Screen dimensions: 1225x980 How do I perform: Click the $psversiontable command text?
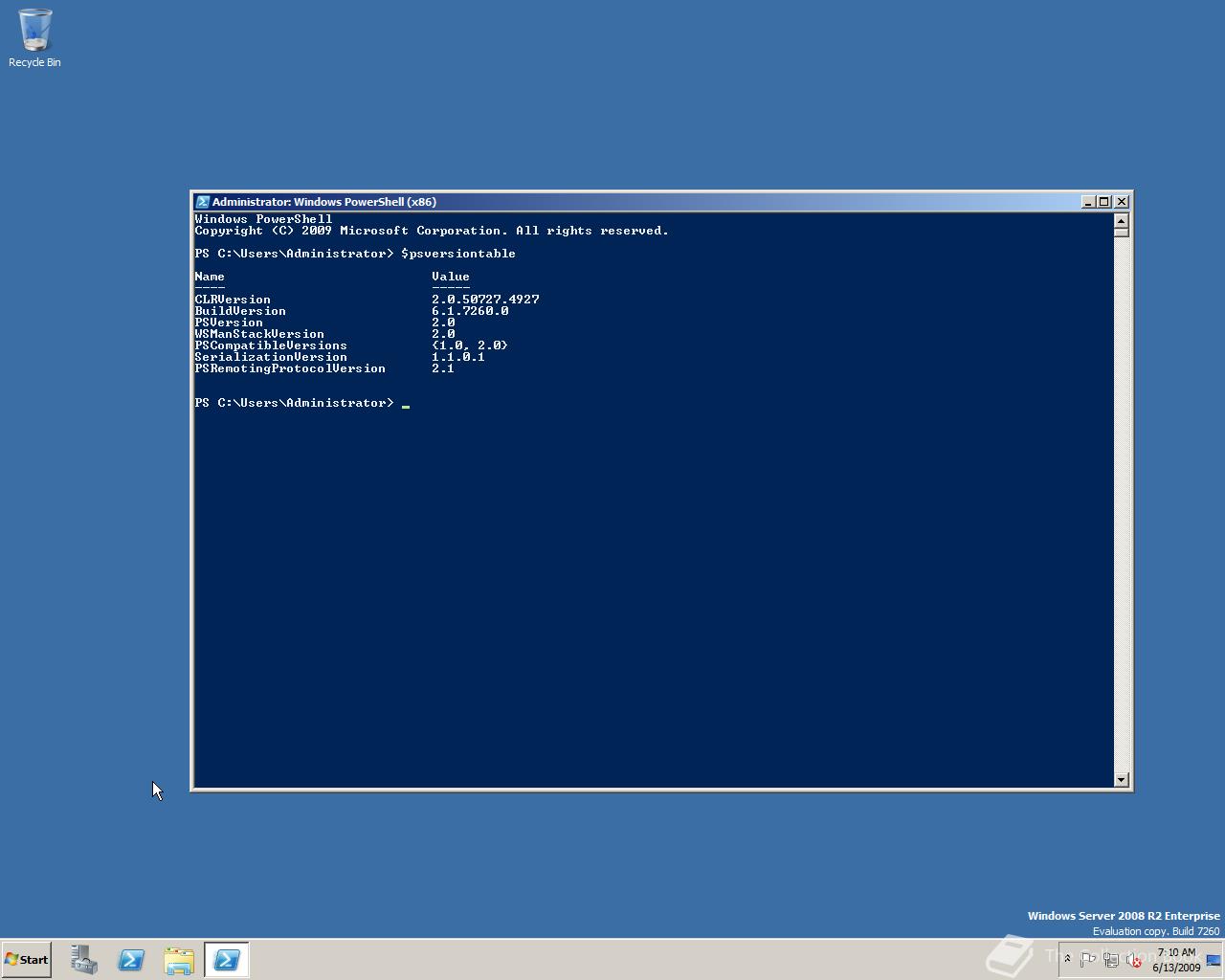point(458,254)
